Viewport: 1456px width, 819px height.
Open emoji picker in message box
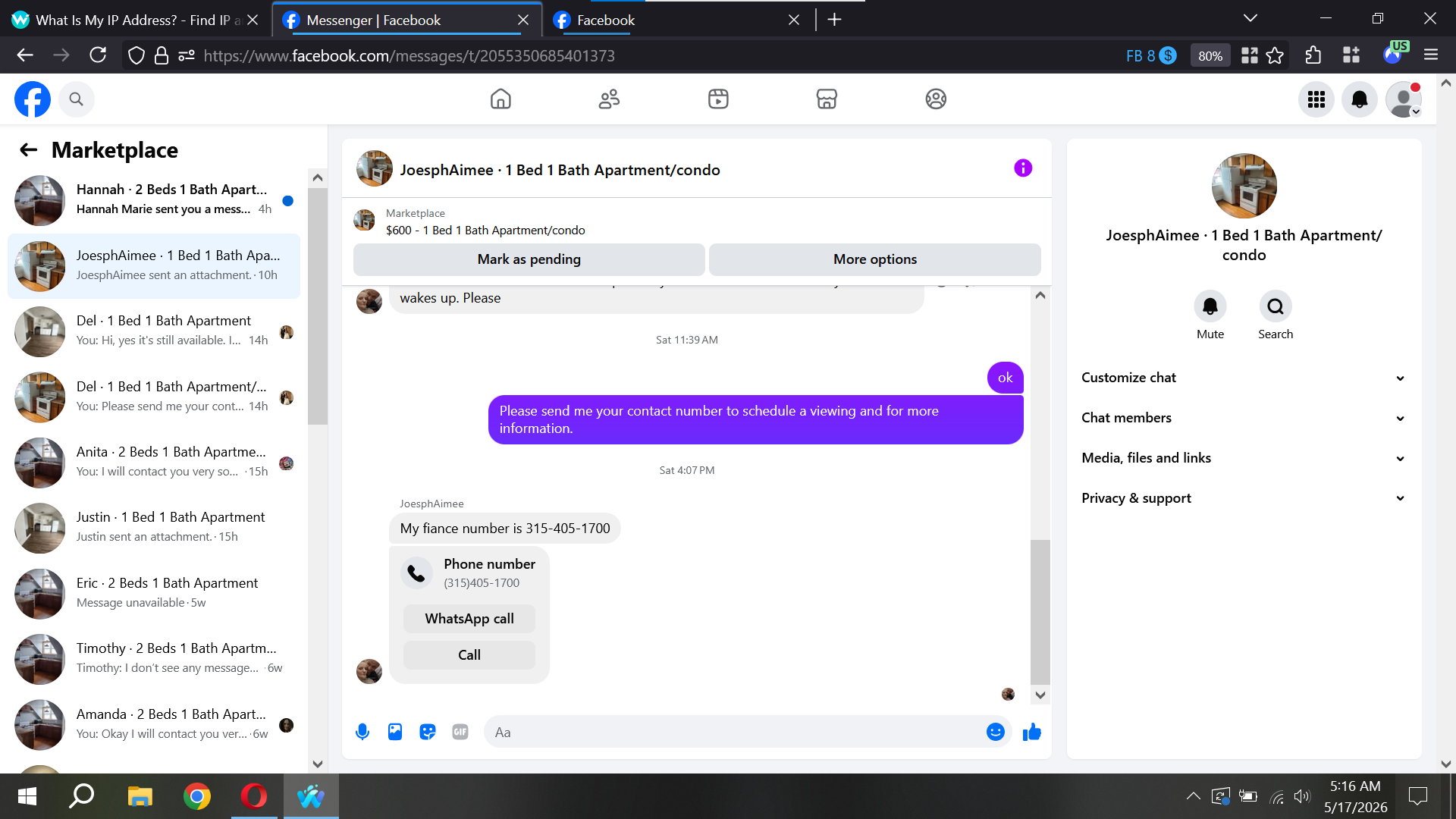[996, 732]
